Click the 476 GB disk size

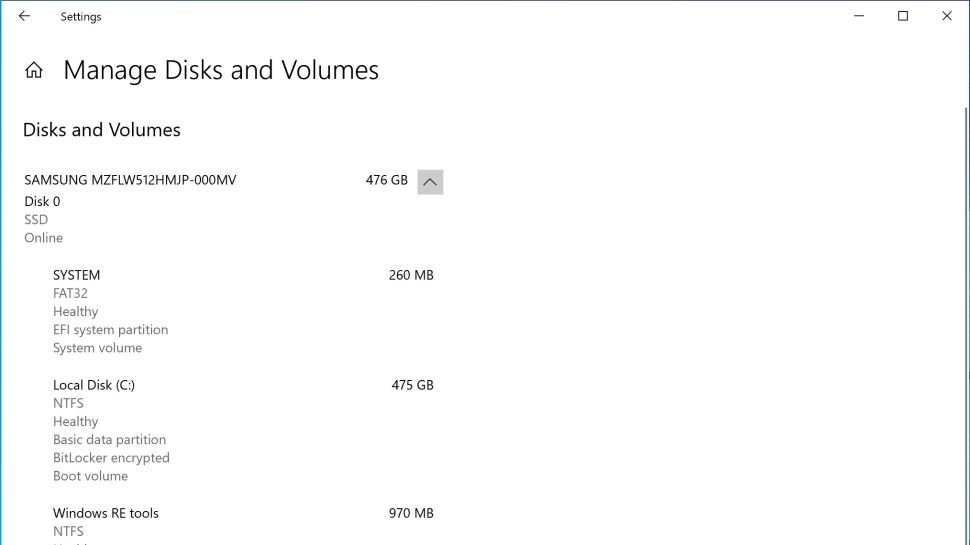coord(387,181)
